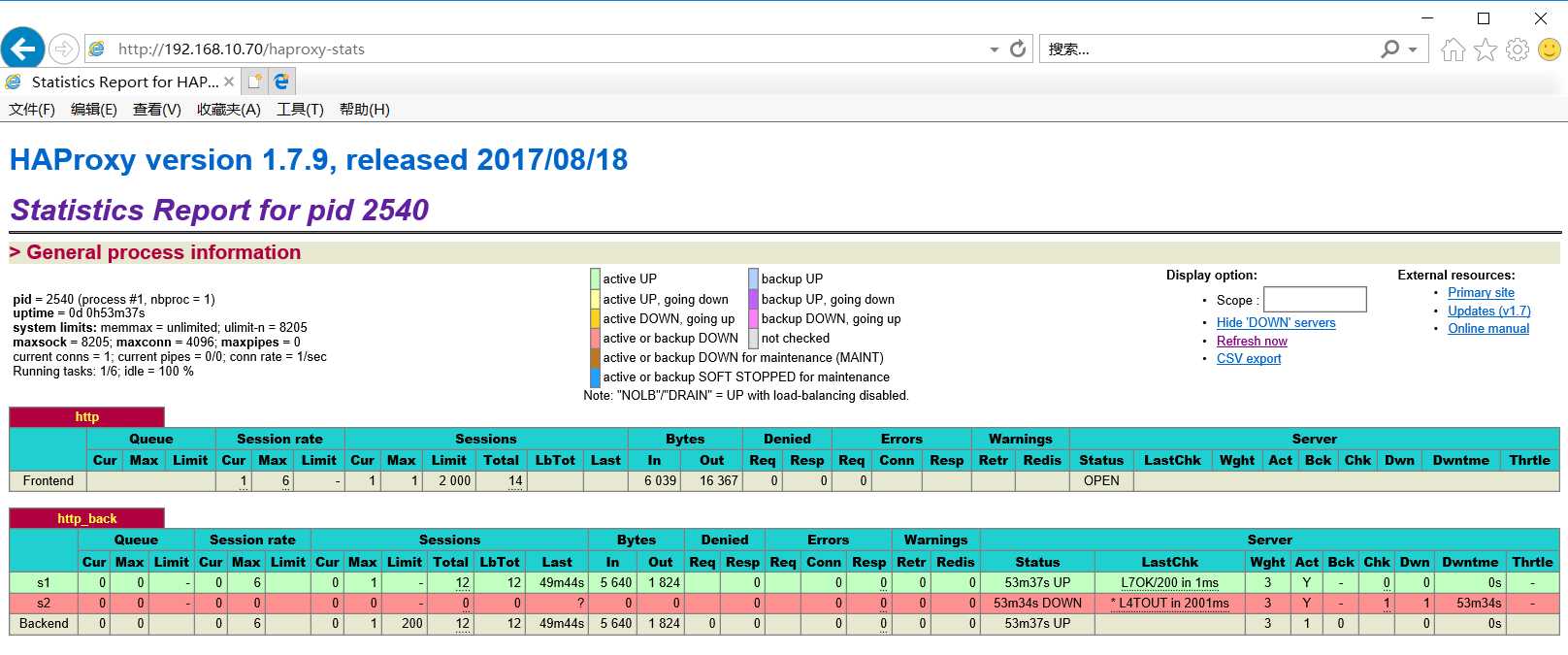Click the 'Statistics Report for pid 2540' heading
Screen dimensions: 1568x655
click(x=219, y=210)
